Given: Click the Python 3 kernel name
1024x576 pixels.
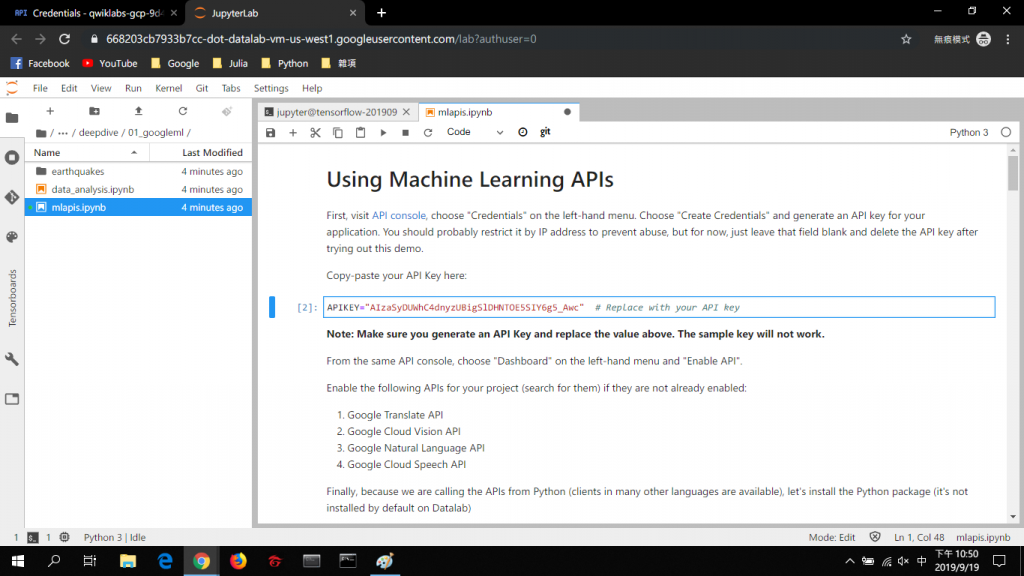Looking at the screenshot, I should (x=968, y=133).
